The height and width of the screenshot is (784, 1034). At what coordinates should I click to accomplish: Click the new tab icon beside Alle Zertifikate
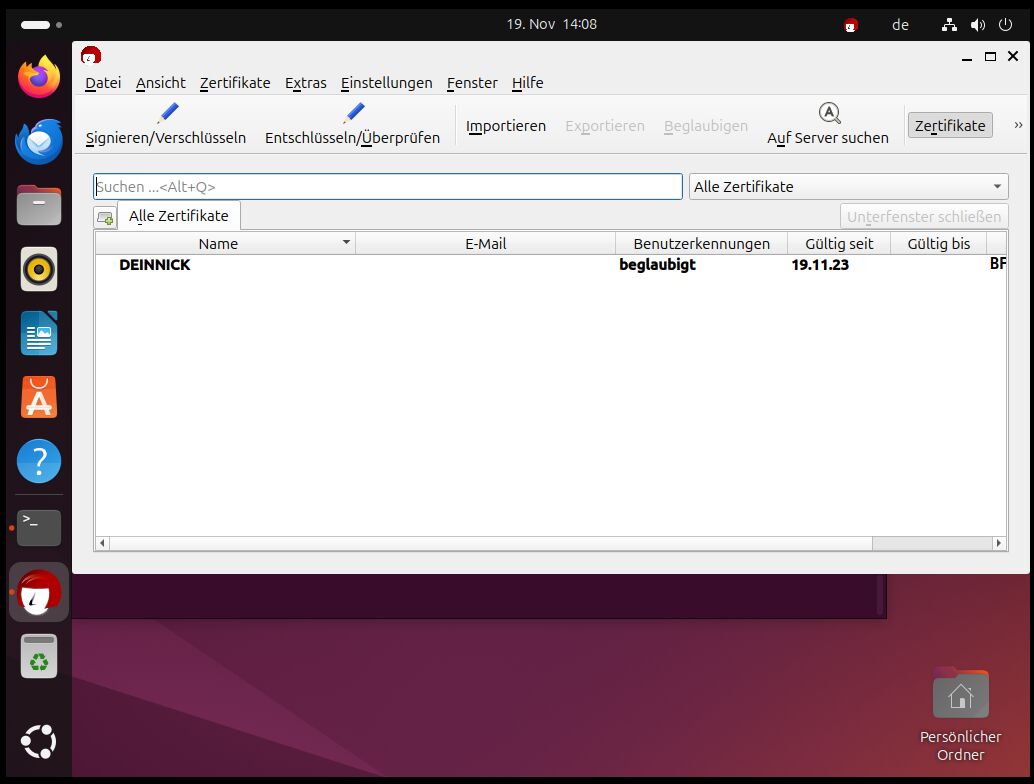105,217
